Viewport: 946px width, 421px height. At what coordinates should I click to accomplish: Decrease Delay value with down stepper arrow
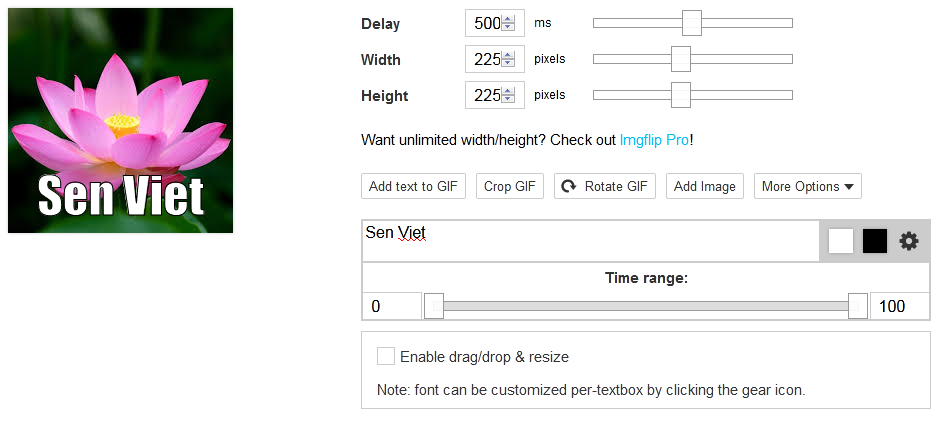508,27
